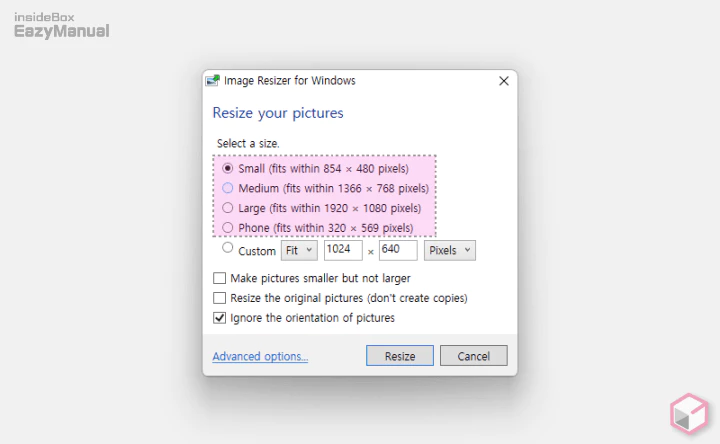Image resolution: width=720 pixels, height=444 pixels.
Task: Click the custom width field showing 1024
Action: click(343, 250)
